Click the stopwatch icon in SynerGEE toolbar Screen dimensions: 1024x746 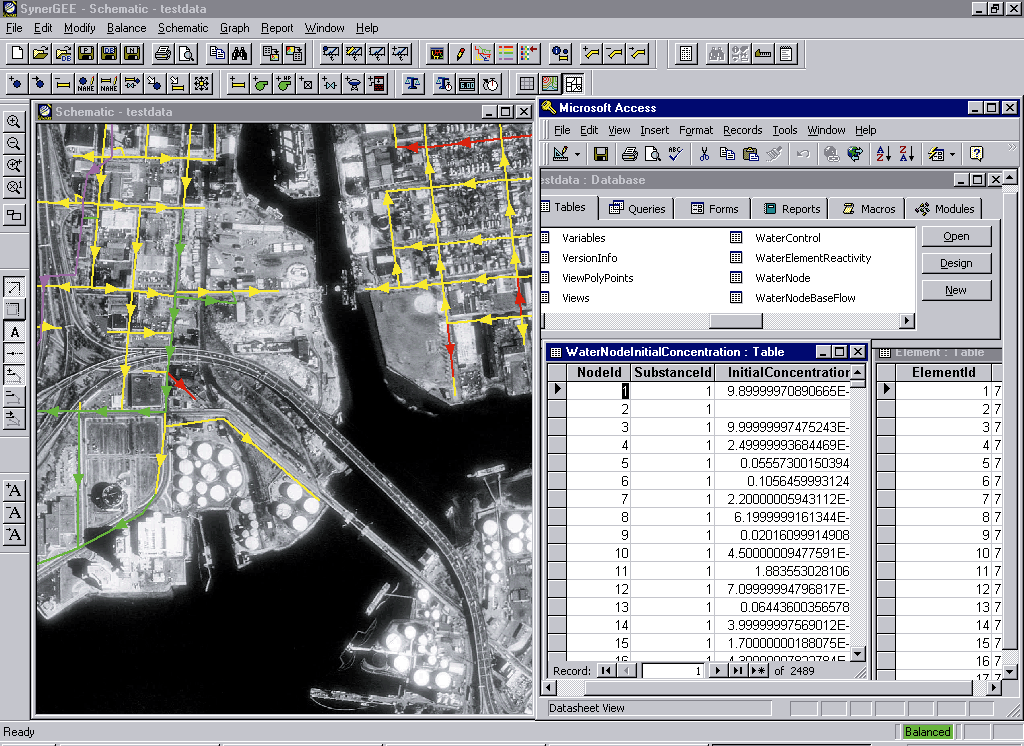[x=490, y=84]
